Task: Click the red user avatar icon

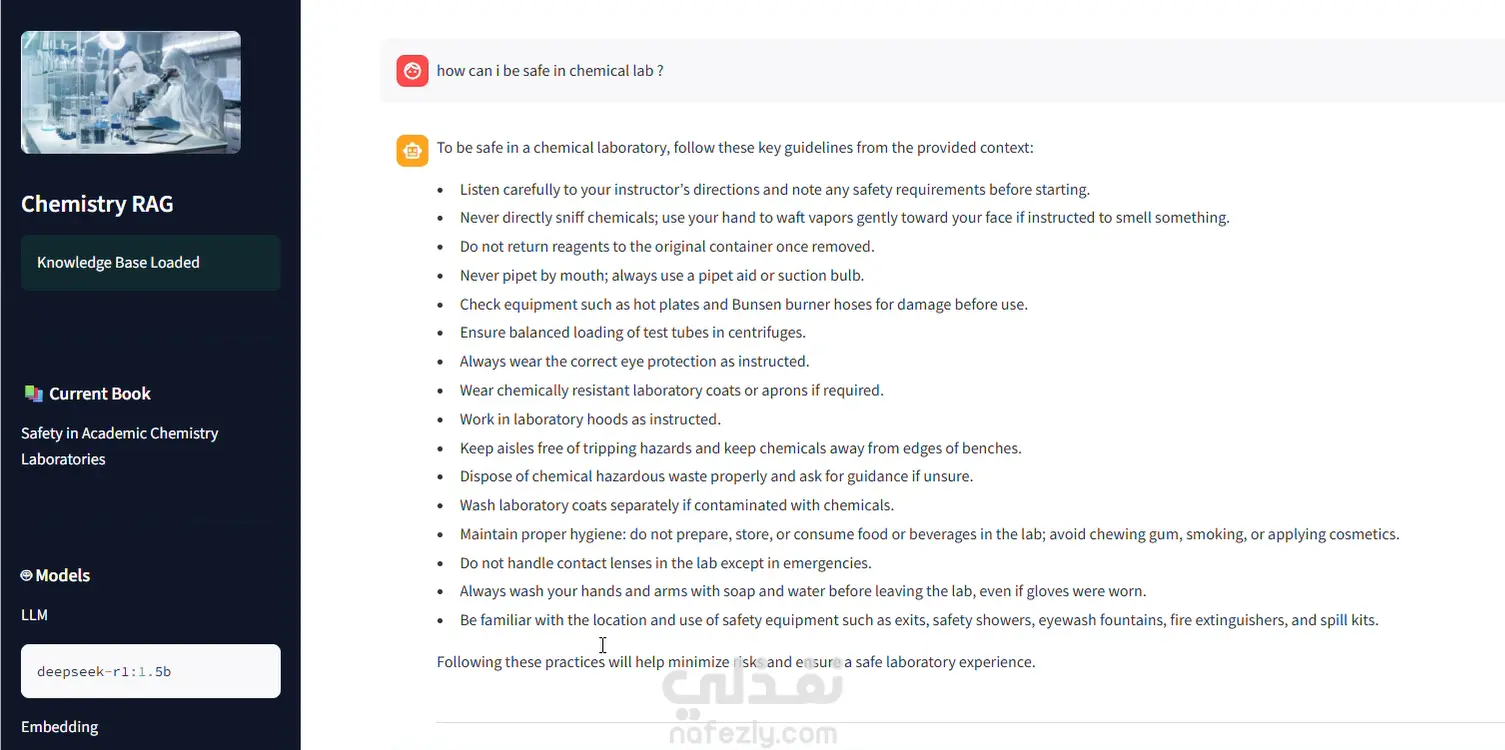Action: 412,71
